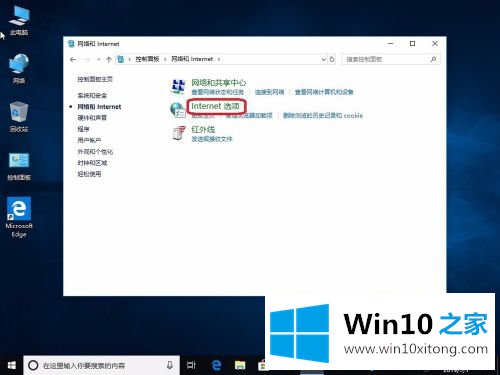
Task: Click the Cortana circle in the taskbar search
Action: pos(33,365)
